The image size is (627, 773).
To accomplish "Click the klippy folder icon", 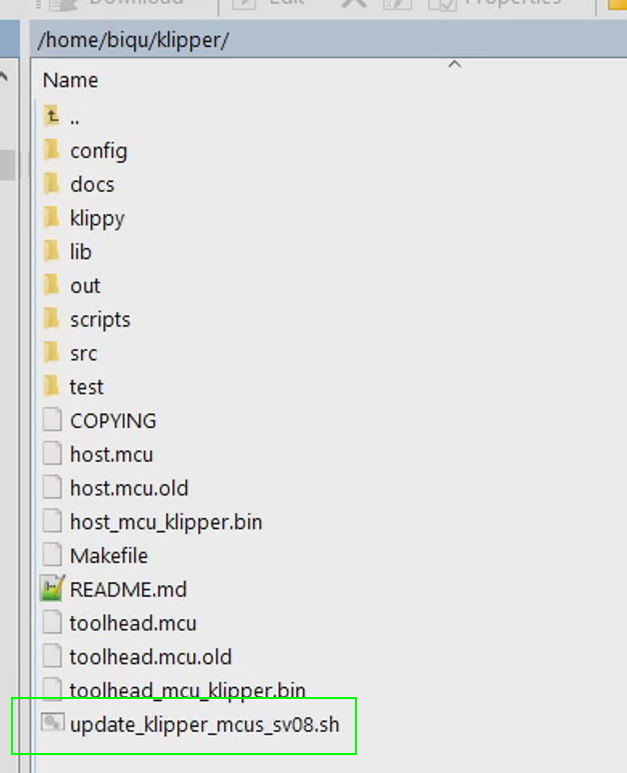I will click(x=52, y=218).
